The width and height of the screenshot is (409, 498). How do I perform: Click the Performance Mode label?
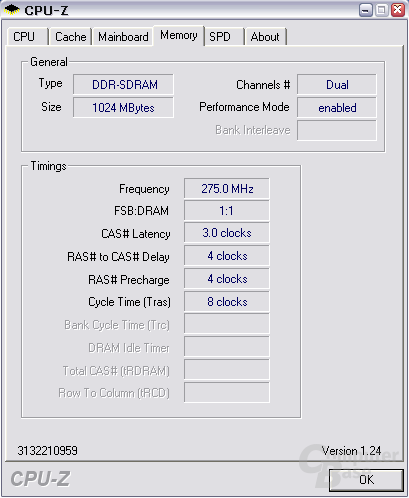(x=244, y=107)
